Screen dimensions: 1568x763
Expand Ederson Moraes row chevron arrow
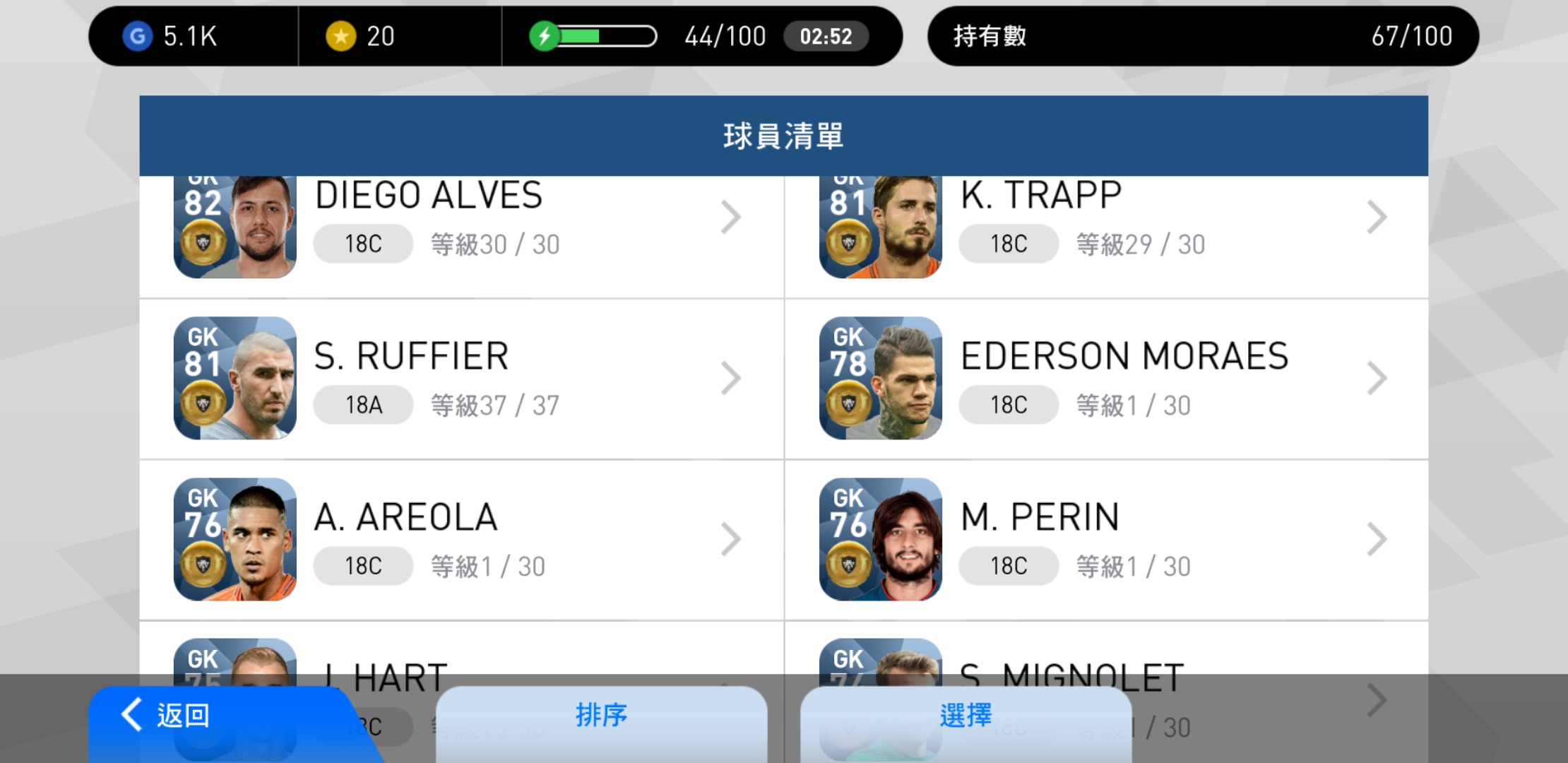click(1377, 378)
